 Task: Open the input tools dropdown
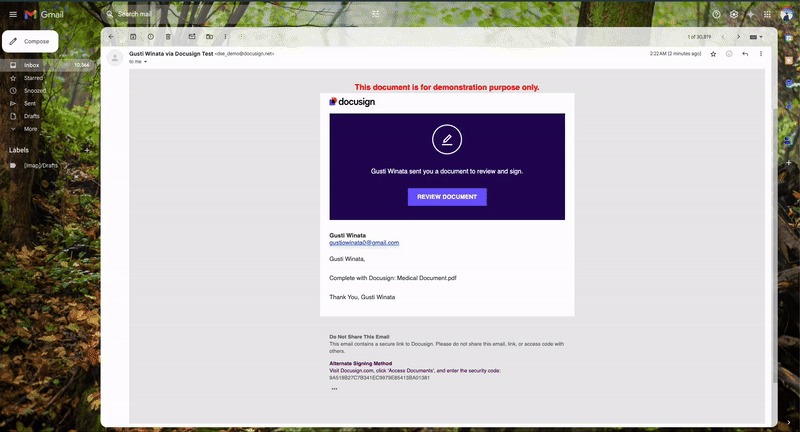click(756, 37)
